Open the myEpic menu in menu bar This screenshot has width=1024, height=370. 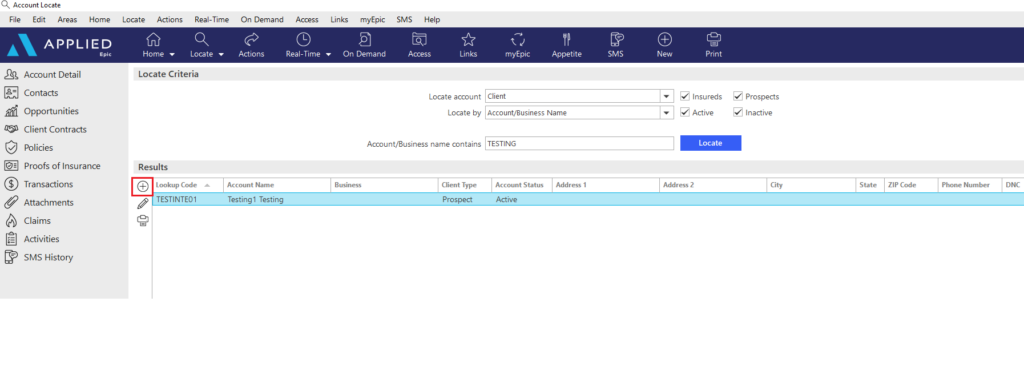tap(372, 20)
